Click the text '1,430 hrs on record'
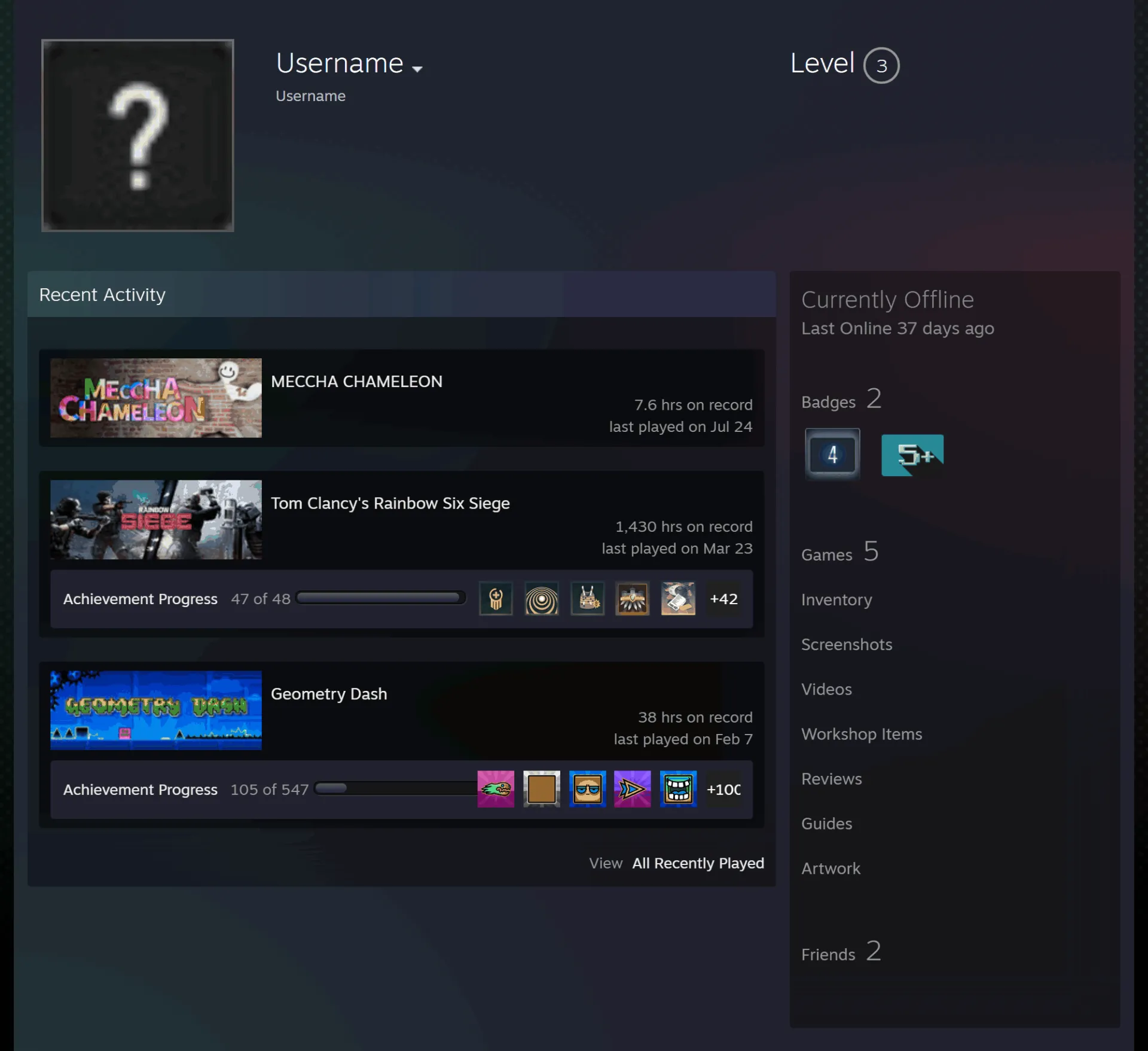Screen dimensions: 1148x1051 [x=684, y=526]
